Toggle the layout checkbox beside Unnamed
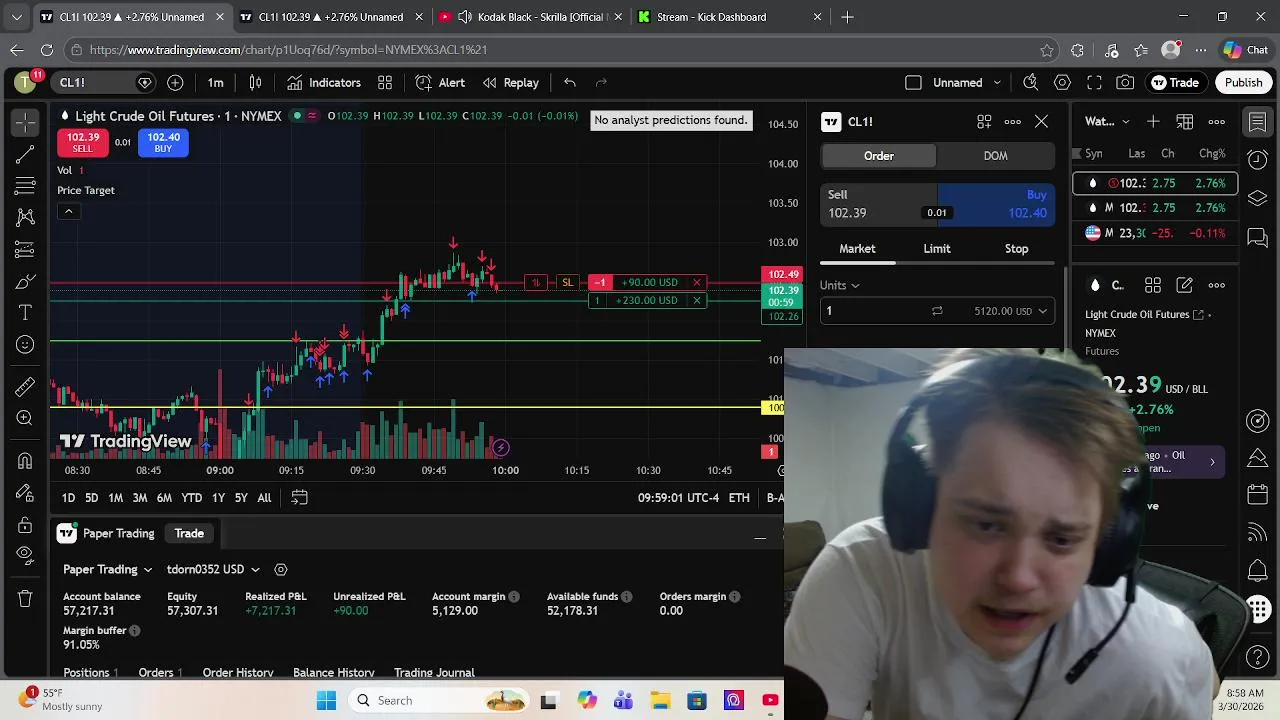 (x=913, y=83)
